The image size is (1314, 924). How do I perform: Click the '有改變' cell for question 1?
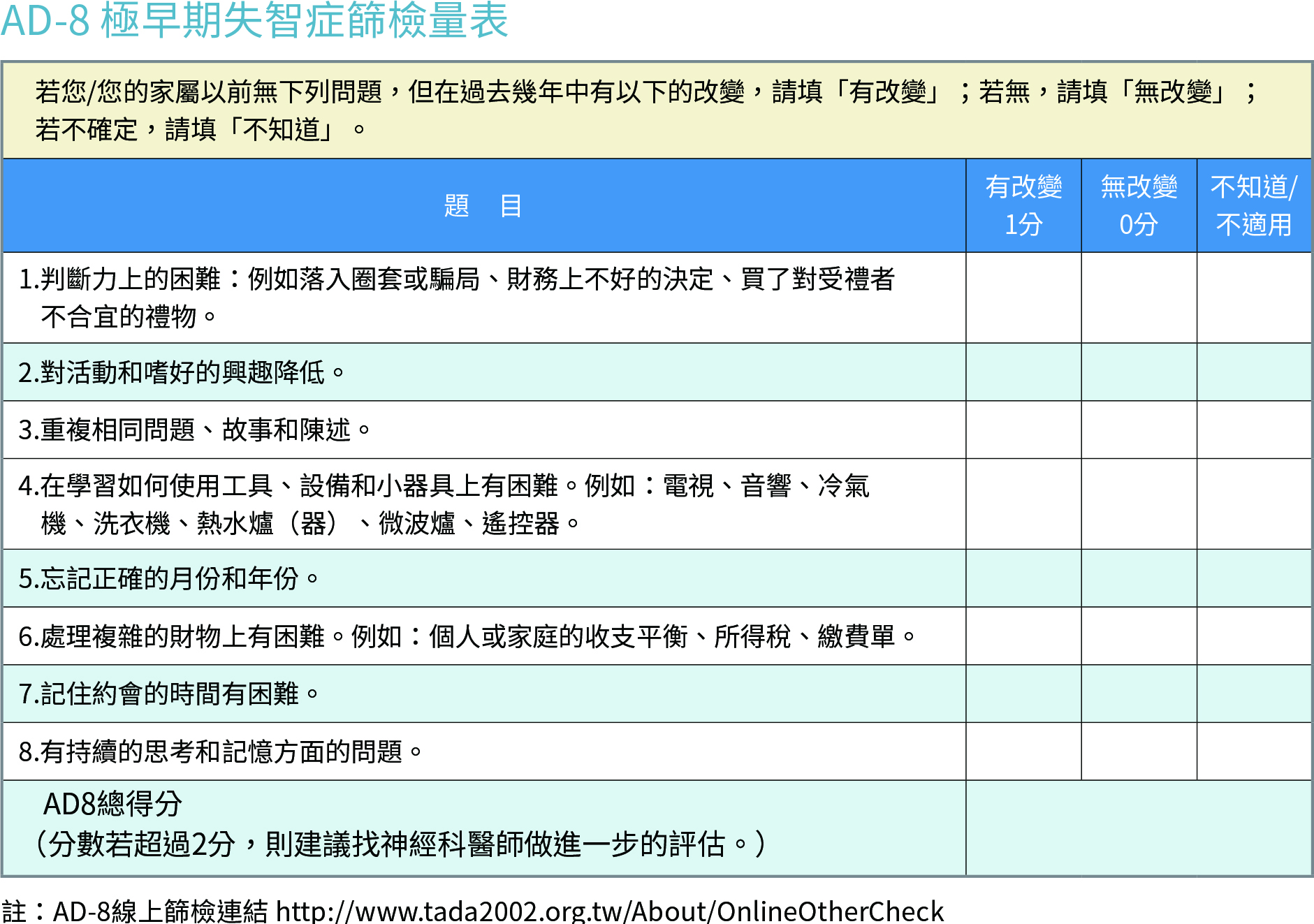tap(1023, 298)
